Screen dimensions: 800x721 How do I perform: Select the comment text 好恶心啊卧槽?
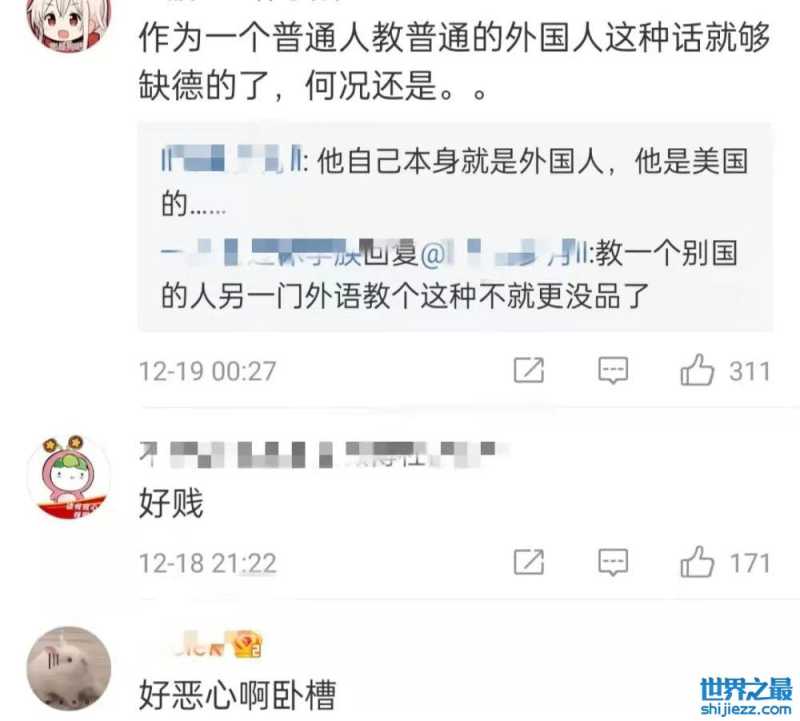pos(237,694)
